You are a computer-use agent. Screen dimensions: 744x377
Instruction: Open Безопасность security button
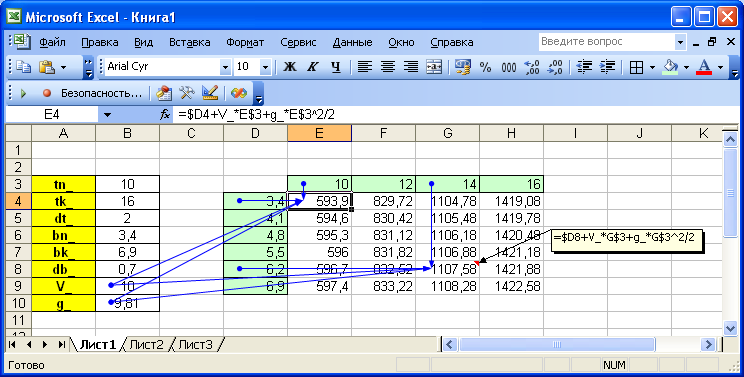click(x=101, y=93)
